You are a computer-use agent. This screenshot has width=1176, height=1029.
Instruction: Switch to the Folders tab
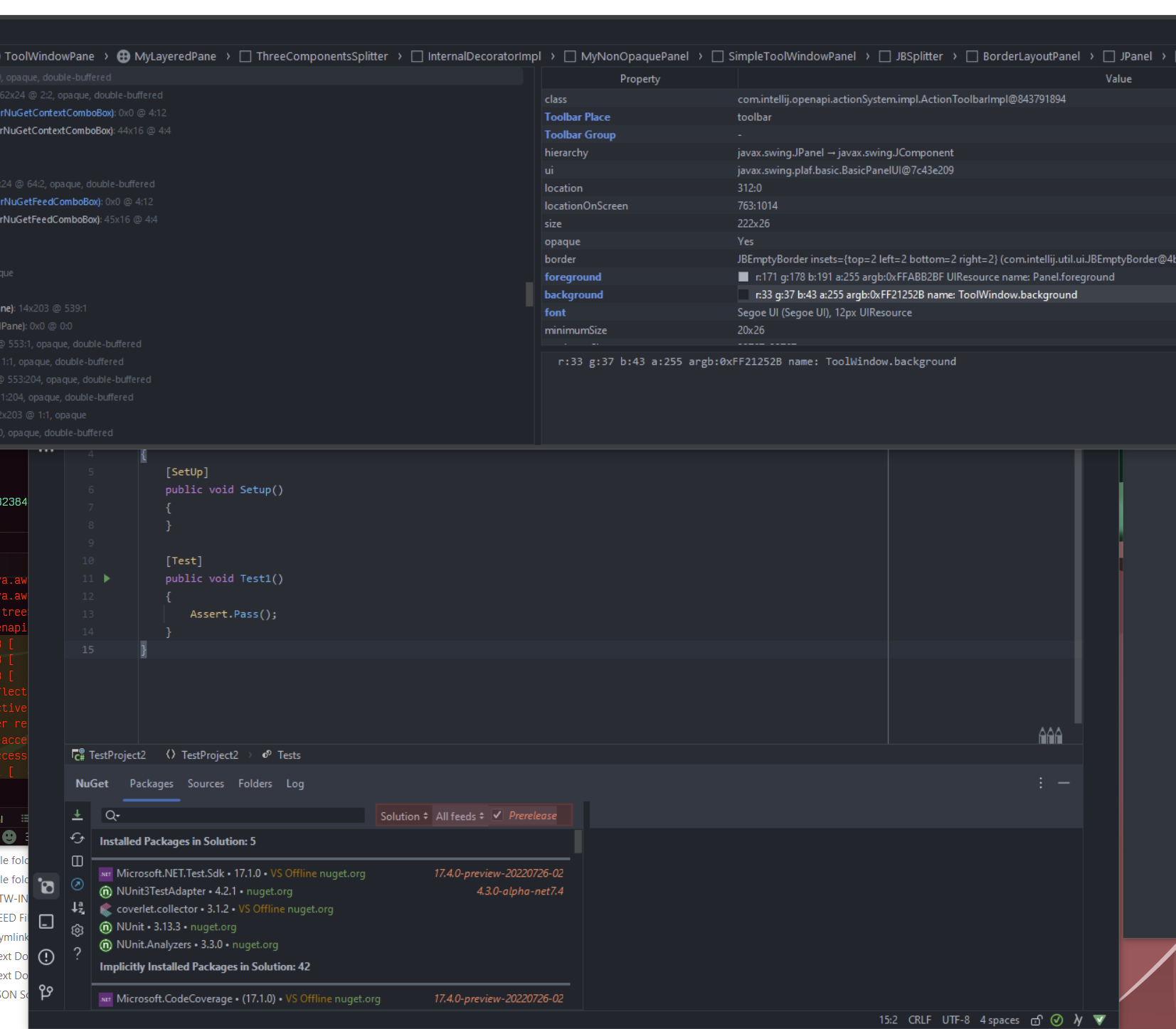(255, 783)
